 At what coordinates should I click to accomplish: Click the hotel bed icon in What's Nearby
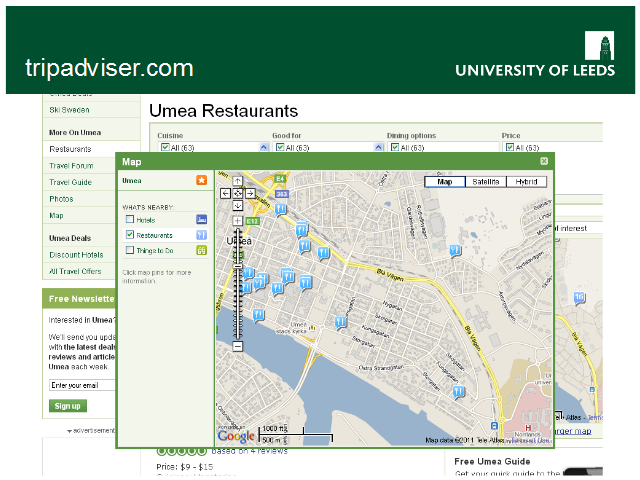tap(202, 220)
